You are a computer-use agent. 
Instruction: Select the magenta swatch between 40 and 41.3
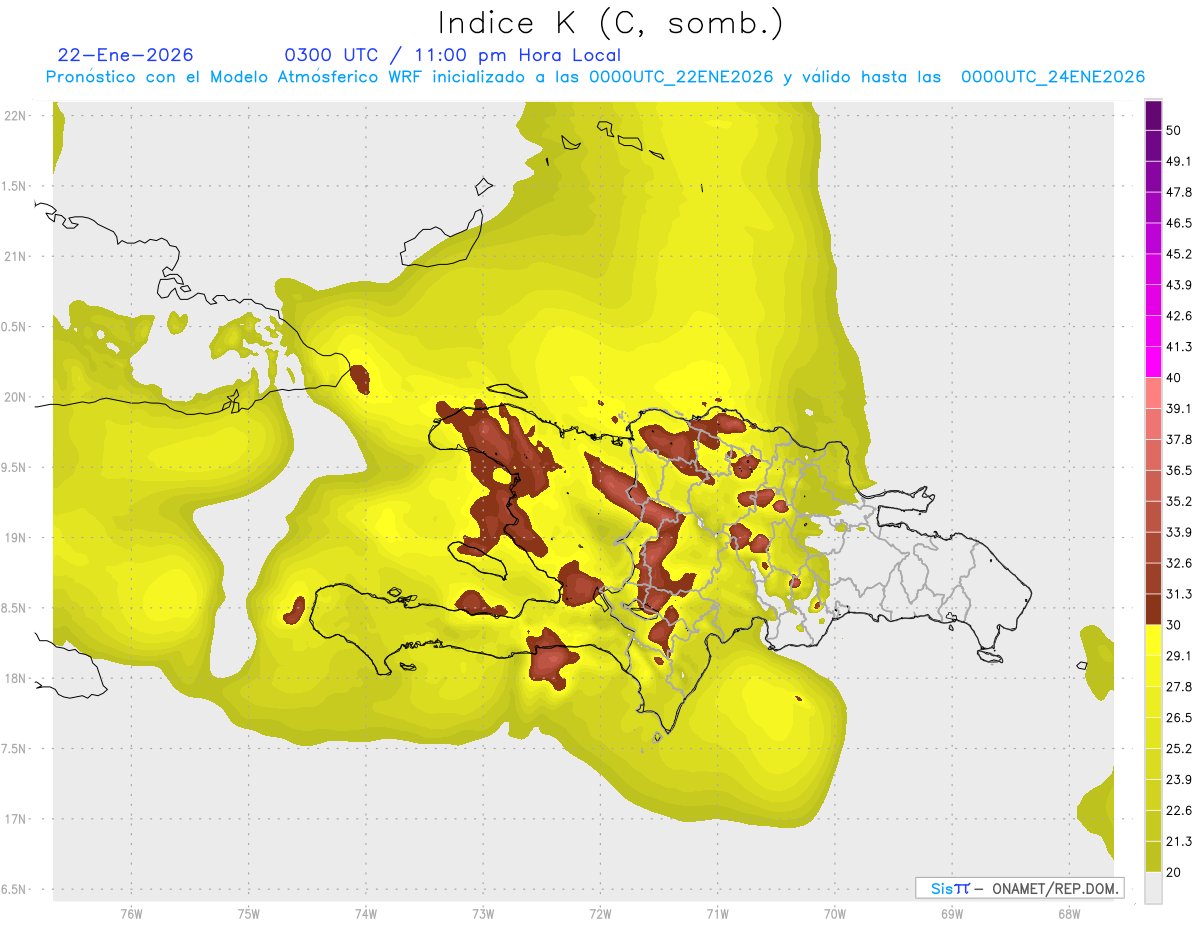(x=1153, y=362)
